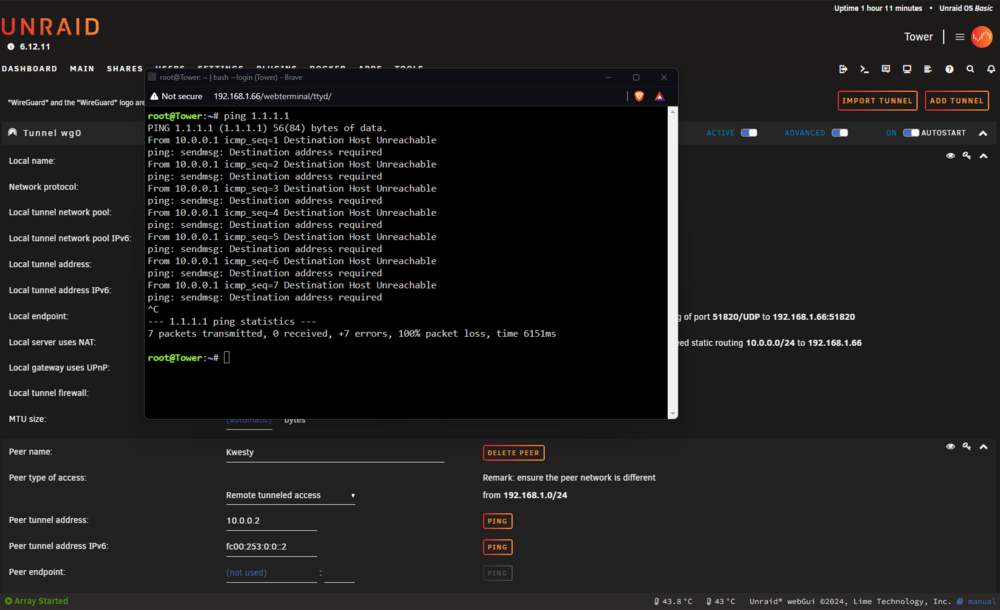Open the SHARES menu tab

(124, 69)
